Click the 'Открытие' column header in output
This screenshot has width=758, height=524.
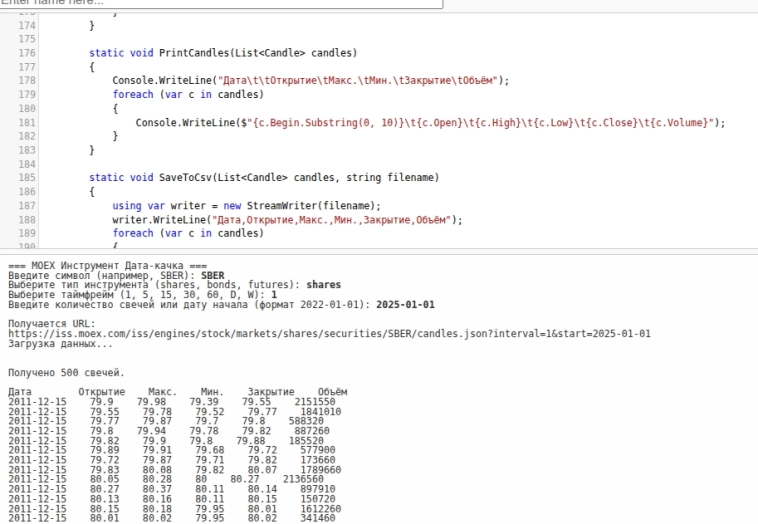click(102, 392)
